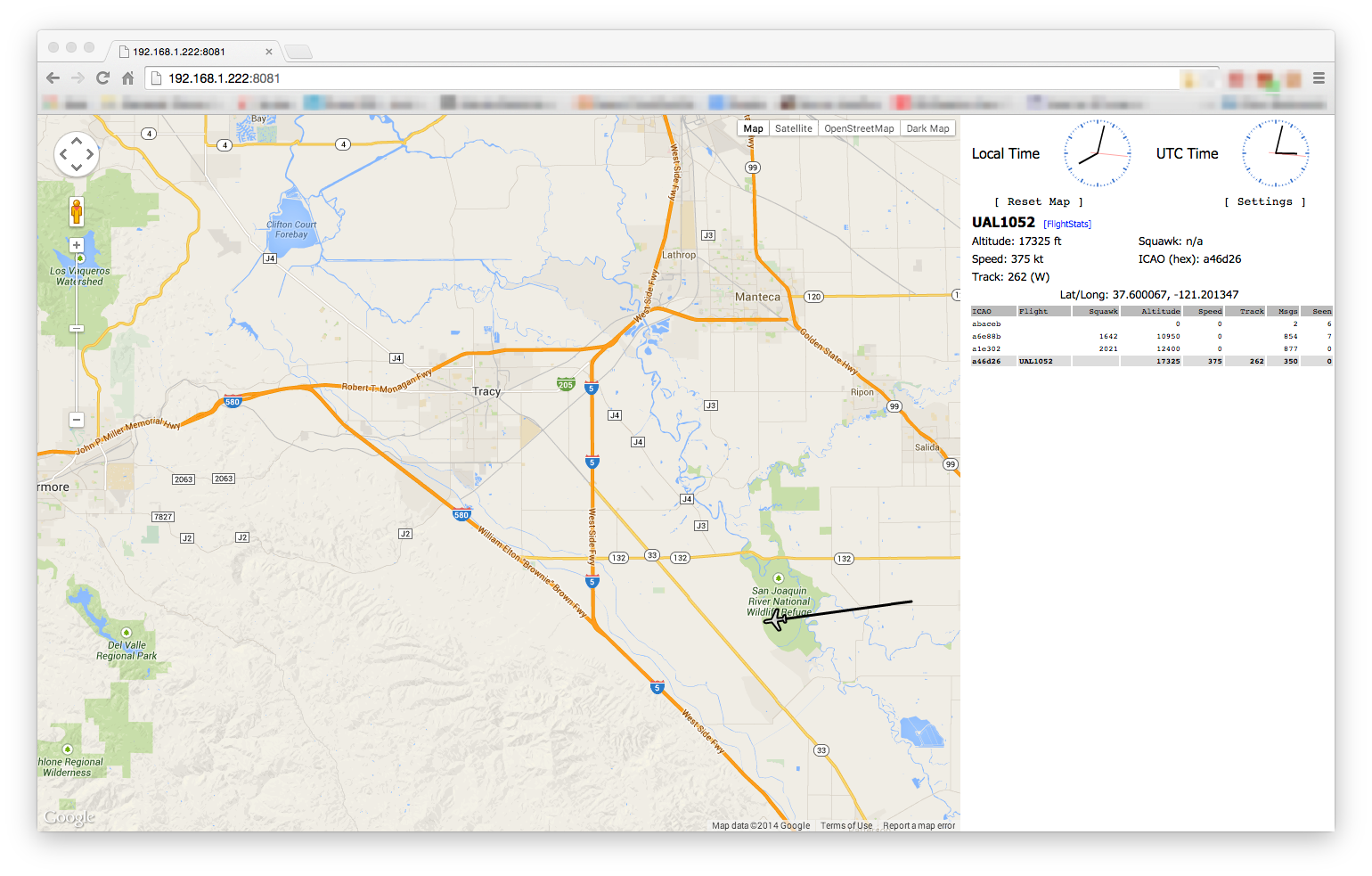Select aircraft row a6e88b in the table
The width and height of the screenshot is (1372, 876).
click(1151, 337)
